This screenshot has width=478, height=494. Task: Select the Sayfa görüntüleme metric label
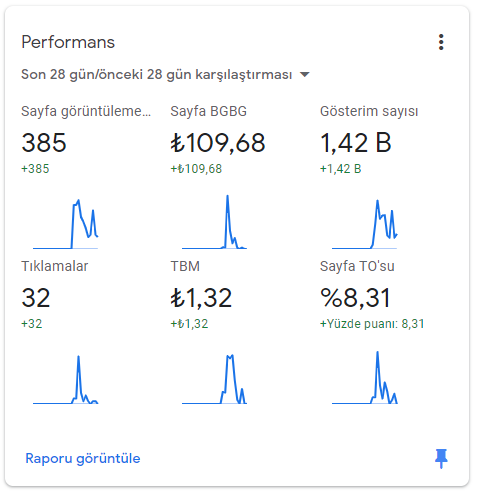(x=86, y=111)
